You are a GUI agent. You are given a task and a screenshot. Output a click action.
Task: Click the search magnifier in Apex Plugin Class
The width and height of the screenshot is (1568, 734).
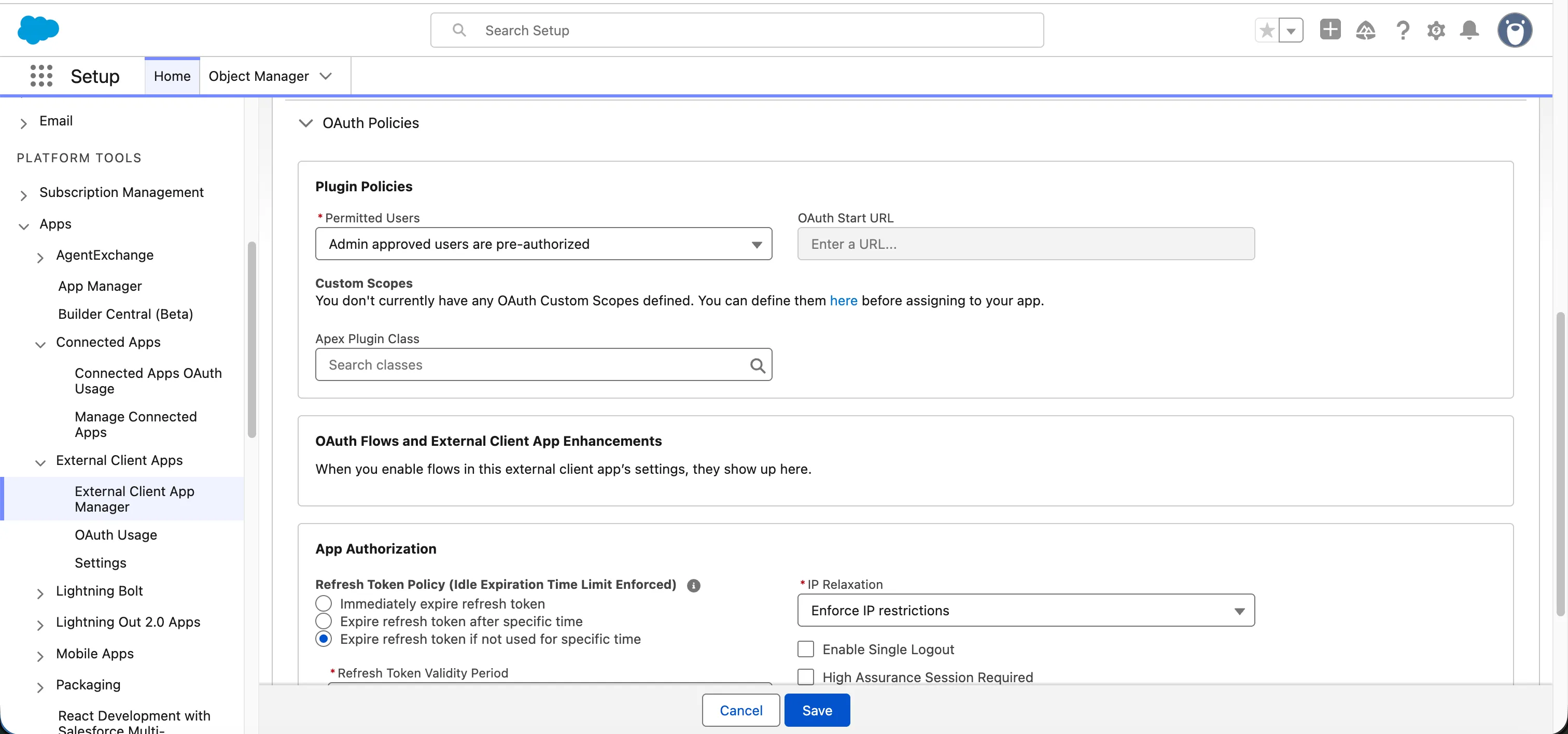pyautogui.click(x=757, y=365)
